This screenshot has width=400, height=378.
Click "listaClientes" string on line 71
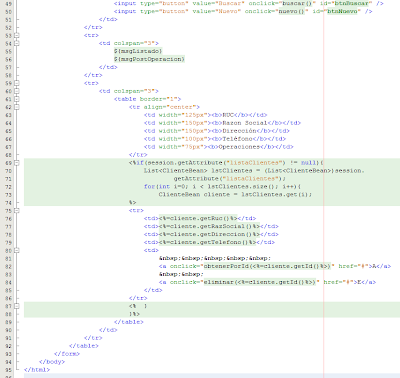pyautogui.click(x=252, y=179)
